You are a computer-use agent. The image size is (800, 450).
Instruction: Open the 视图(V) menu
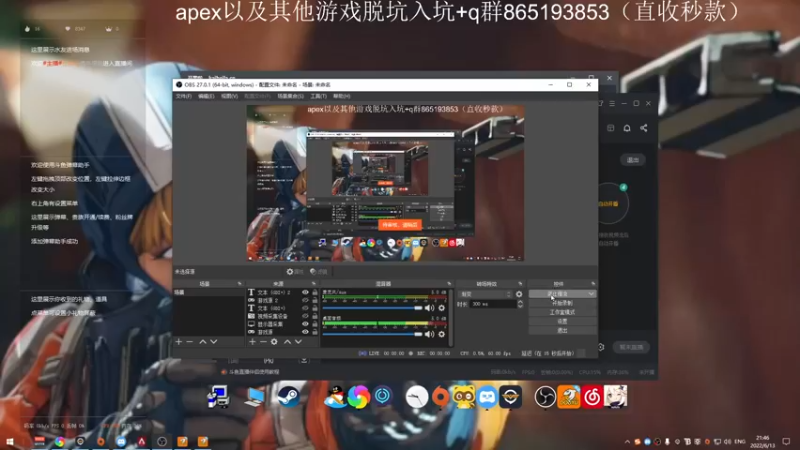pos(229,96)
